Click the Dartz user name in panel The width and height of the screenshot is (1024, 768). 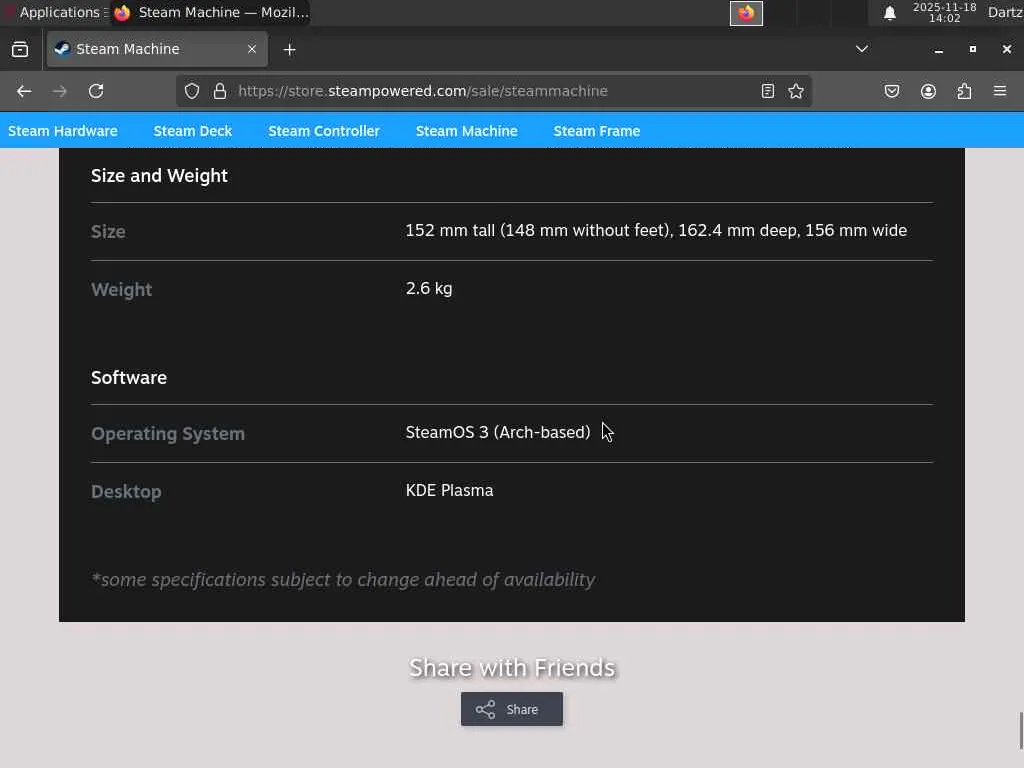pos(1005,12)
